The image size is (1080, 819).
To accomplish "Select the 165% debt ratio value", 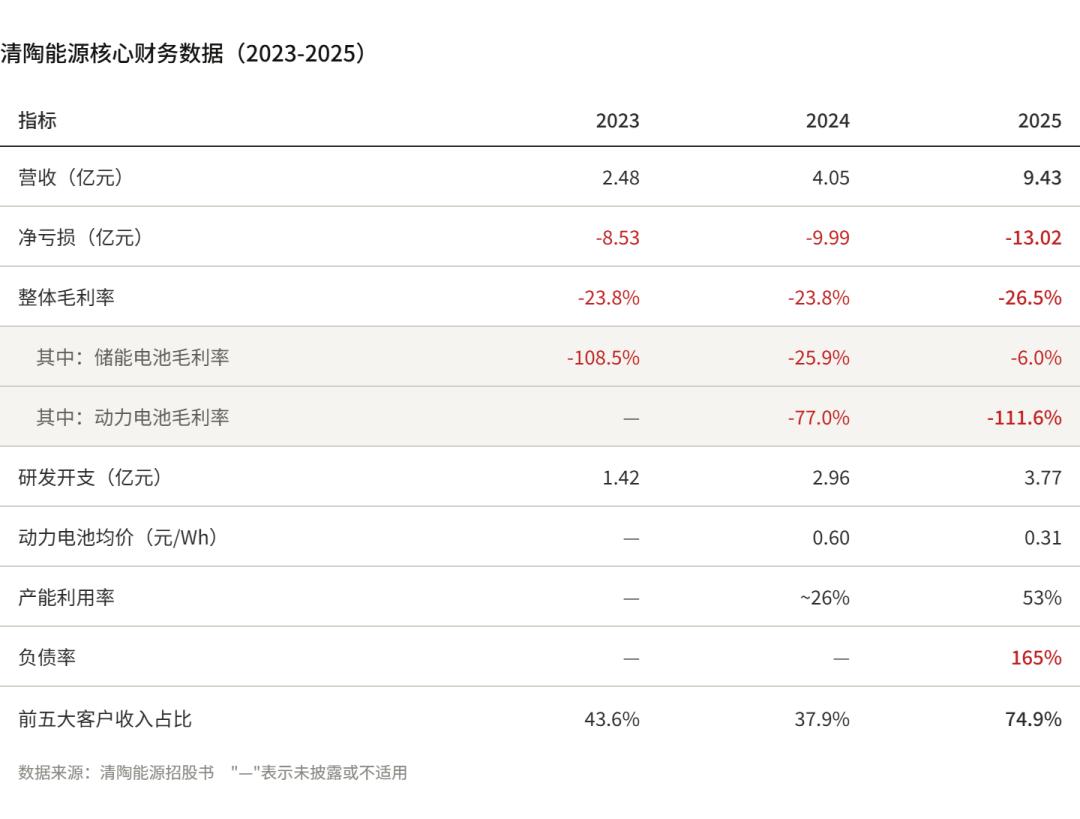I will click(1036, 658).
